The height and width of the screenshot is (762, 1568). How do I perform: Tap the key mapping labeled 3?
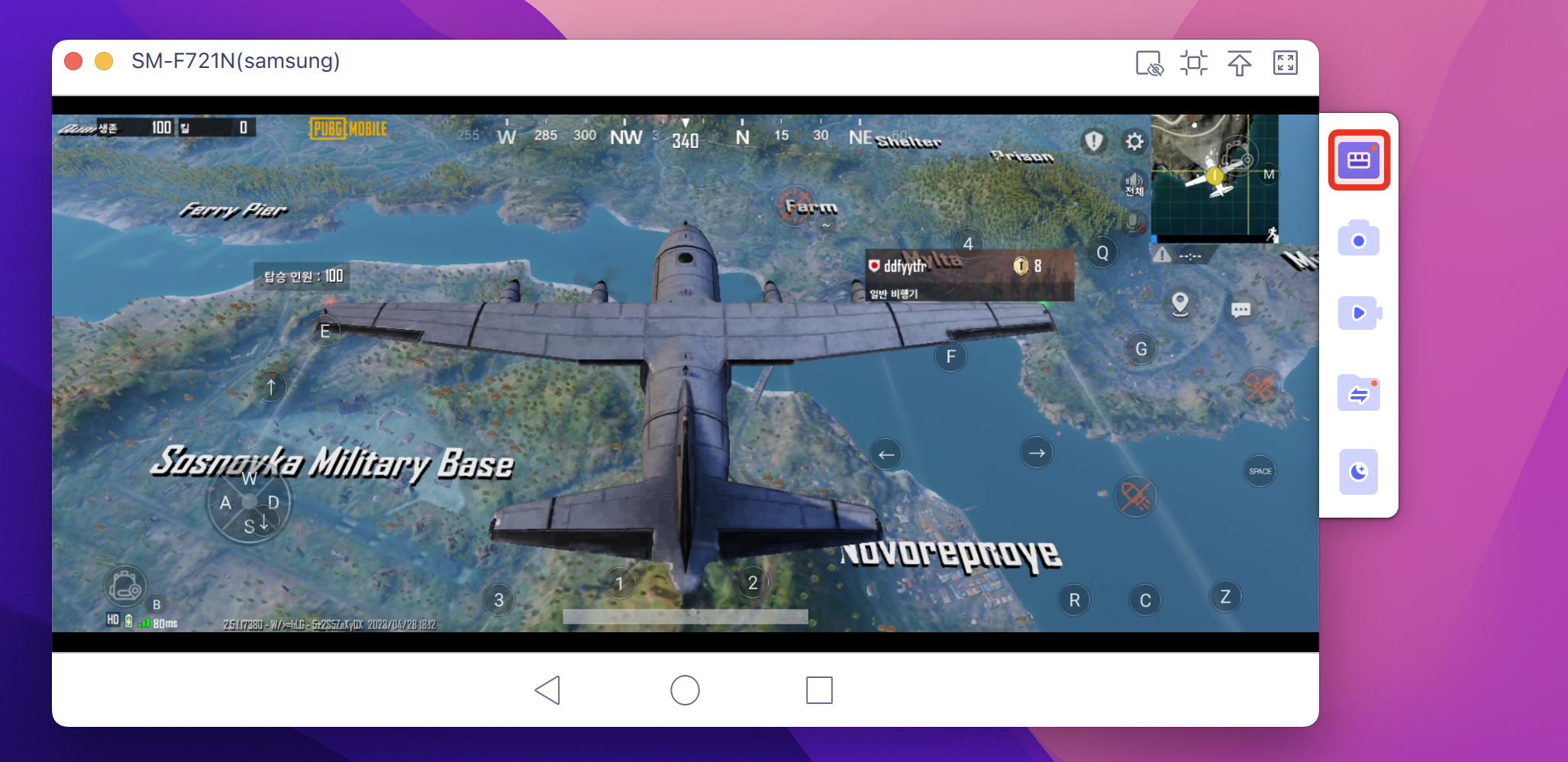point(498,600)
